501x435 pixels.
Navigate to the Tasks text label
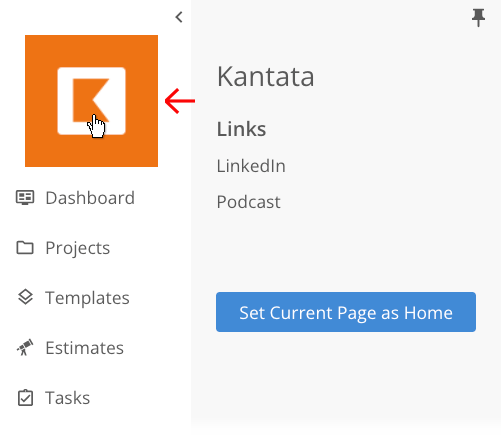point(68,398)
